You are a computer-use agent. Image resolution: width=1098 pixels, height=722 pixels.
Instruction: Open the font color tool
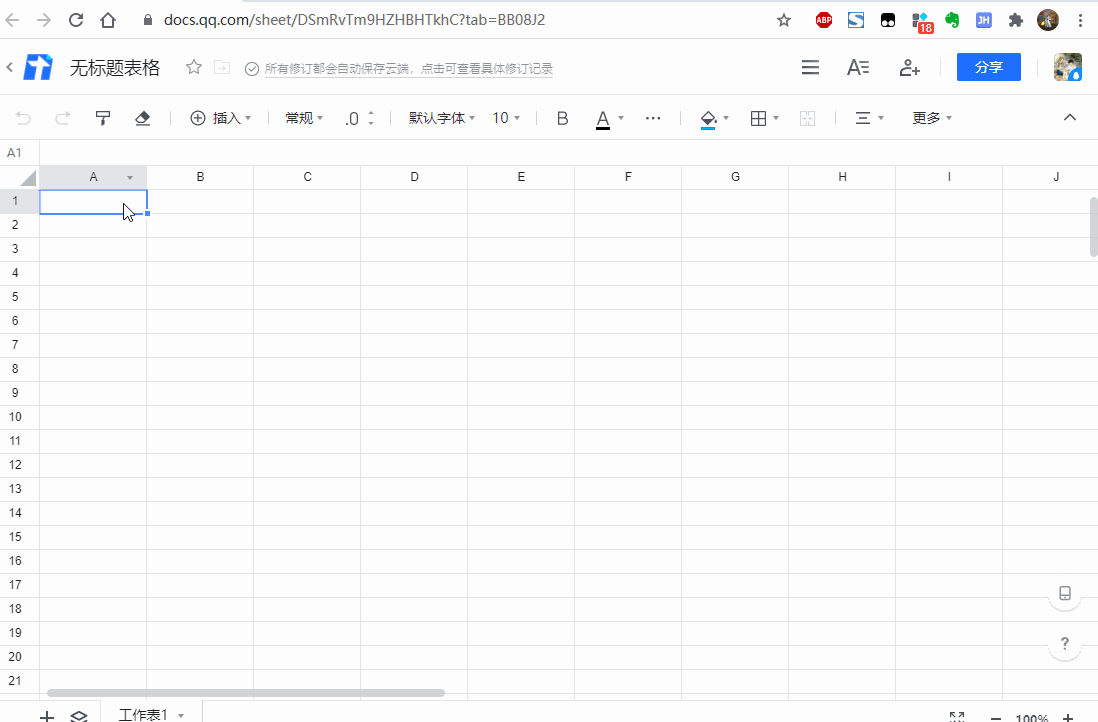(x=604, y=117)
